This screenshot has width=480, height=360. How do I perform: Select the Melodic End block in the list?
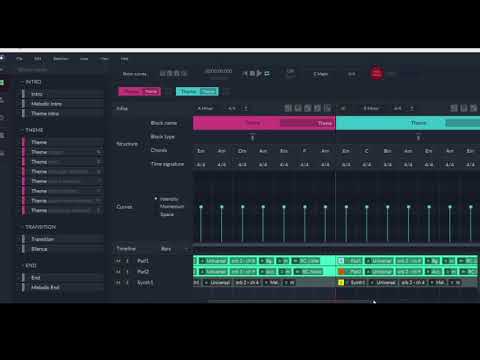62,287
